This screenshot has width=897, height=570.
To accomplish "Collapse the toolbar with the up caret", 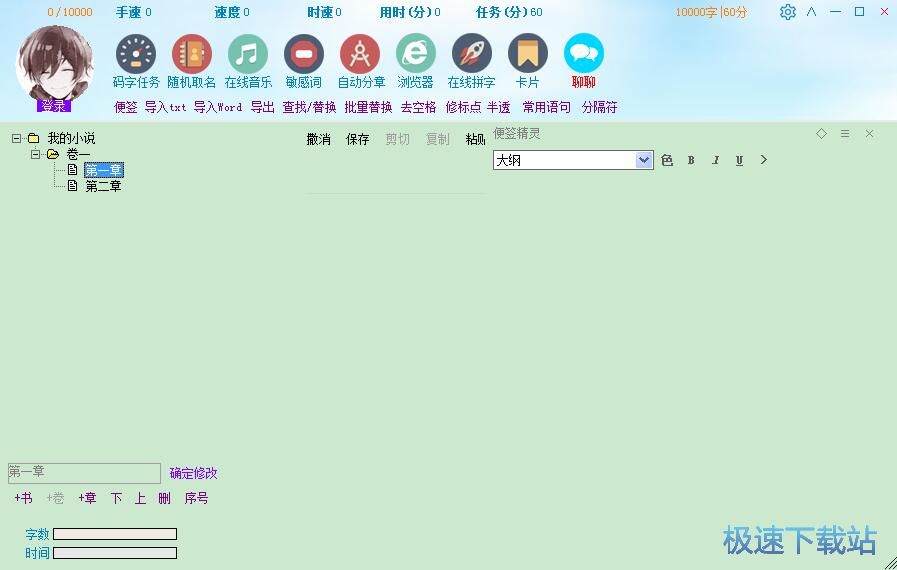I will (811, 11).
